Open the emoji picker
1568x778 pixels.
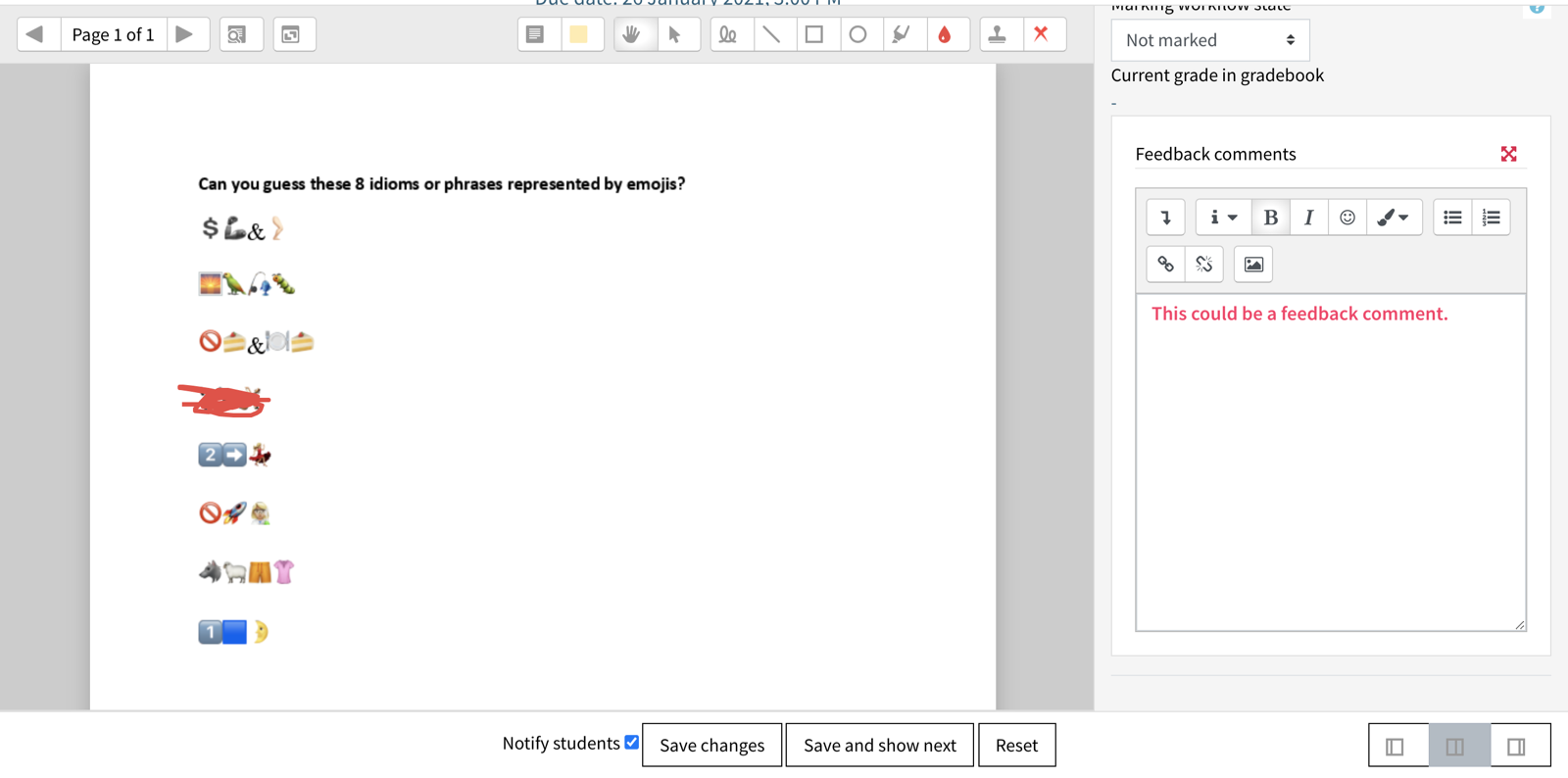click(1347, 218)
